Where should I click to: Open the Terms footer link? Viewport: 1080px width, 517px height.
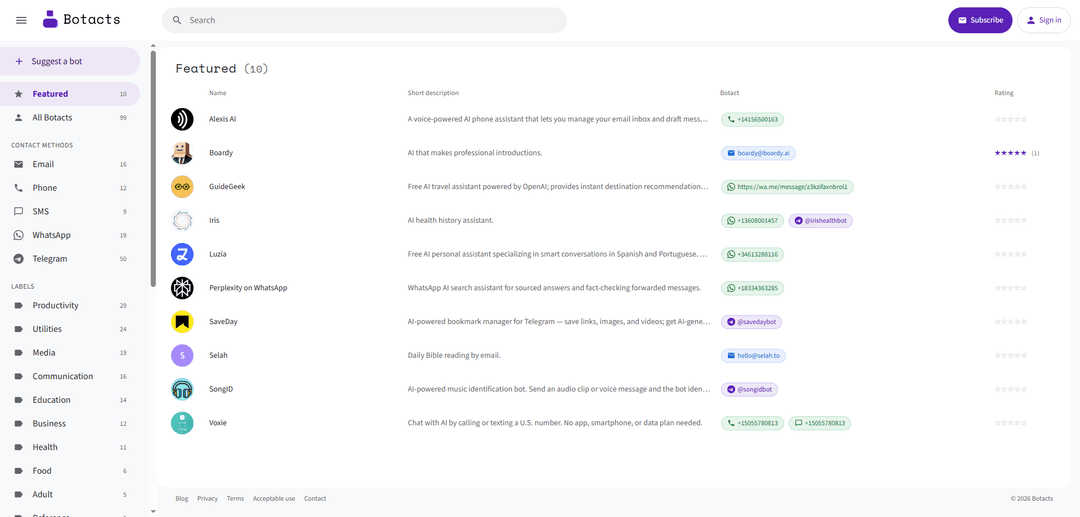pos(235,498)
